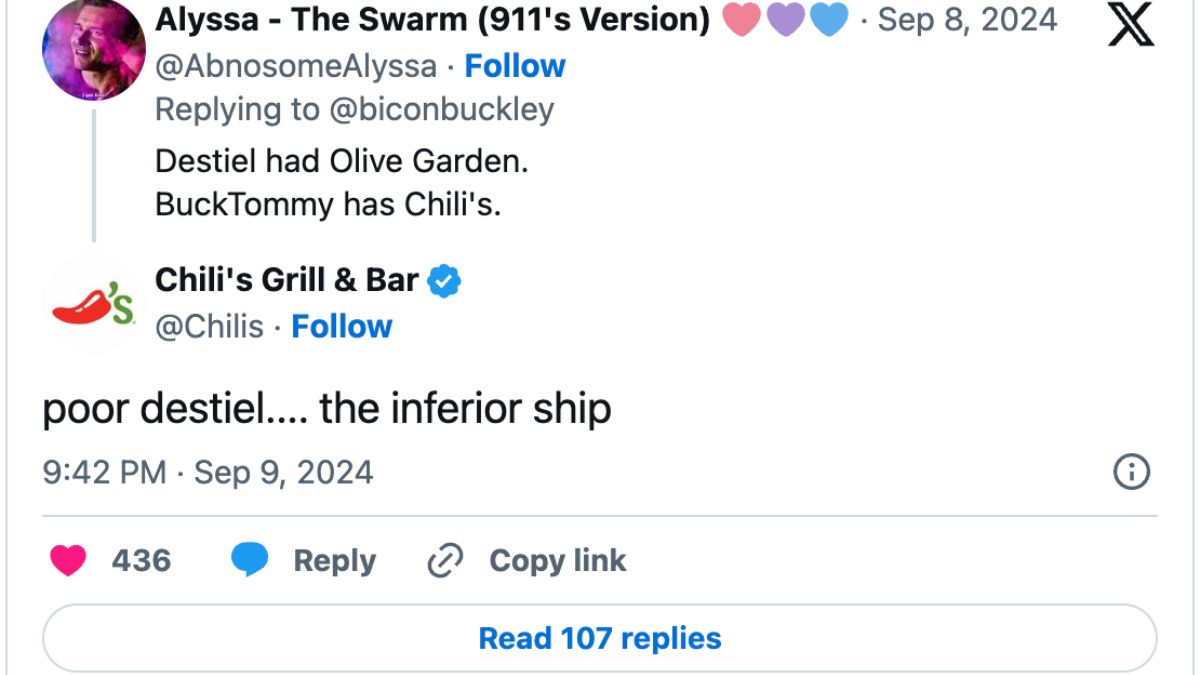
Task: Click the 436 likes count
Action: tap(141, 561)
